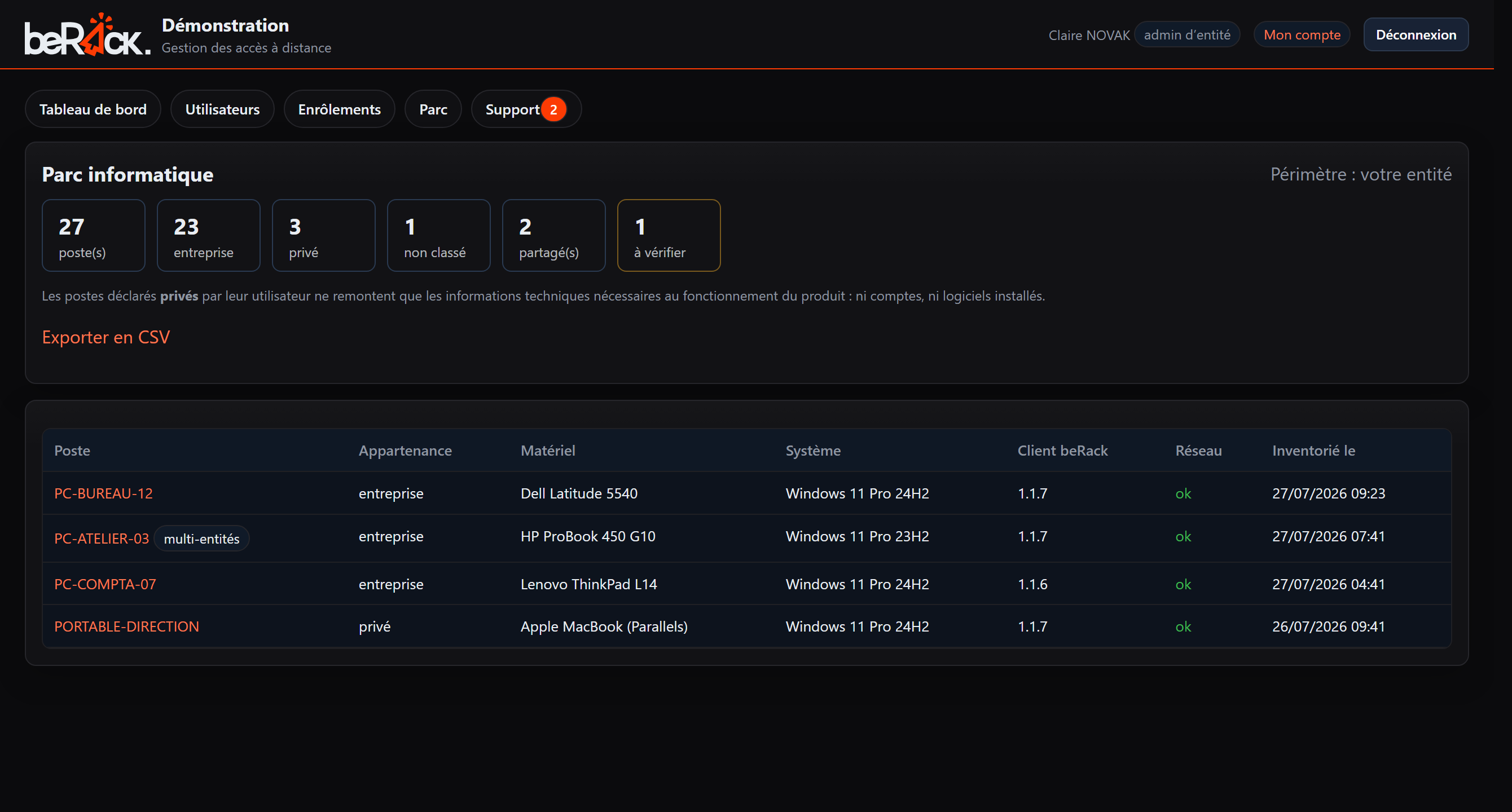Click the multi-entités tag
Viewport: 1512px width, 812px height.
point(201,539)
